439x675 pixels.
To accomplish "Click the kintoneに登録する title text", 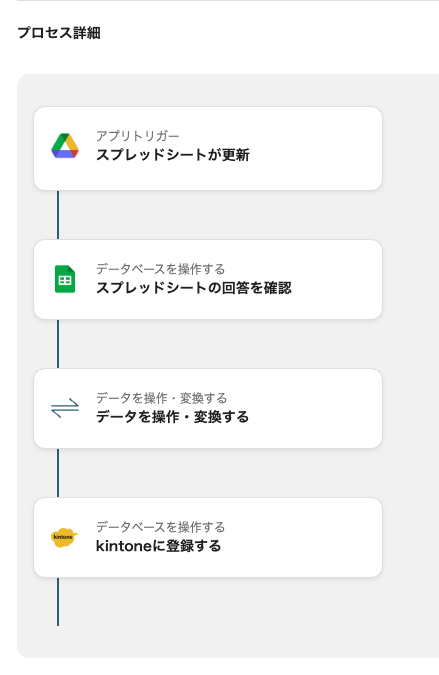I will tap(158, 546).
